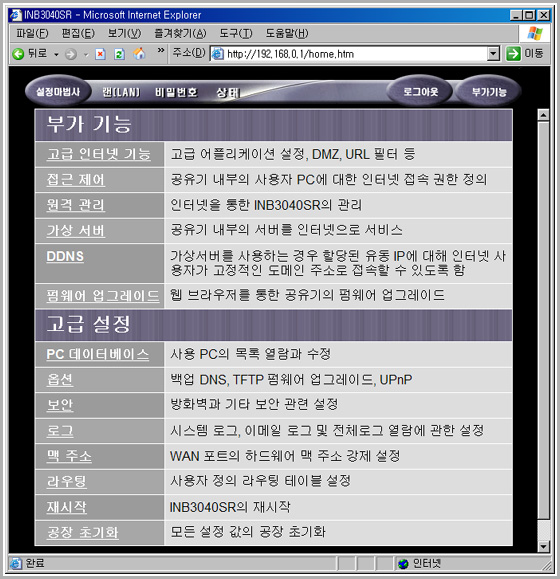Click the text '고급 어플리케이션 설정, DMZ, URL 필터 등'
This screenshot has width=560, height=579.
click(x=293, y=154)
